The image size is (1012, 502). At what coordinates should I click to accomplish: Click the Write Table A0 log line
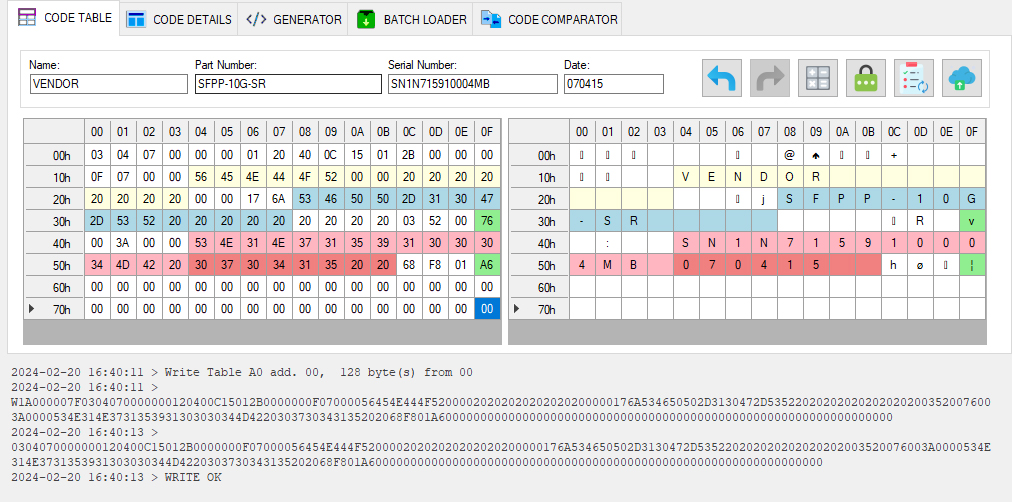click(243, 372)
